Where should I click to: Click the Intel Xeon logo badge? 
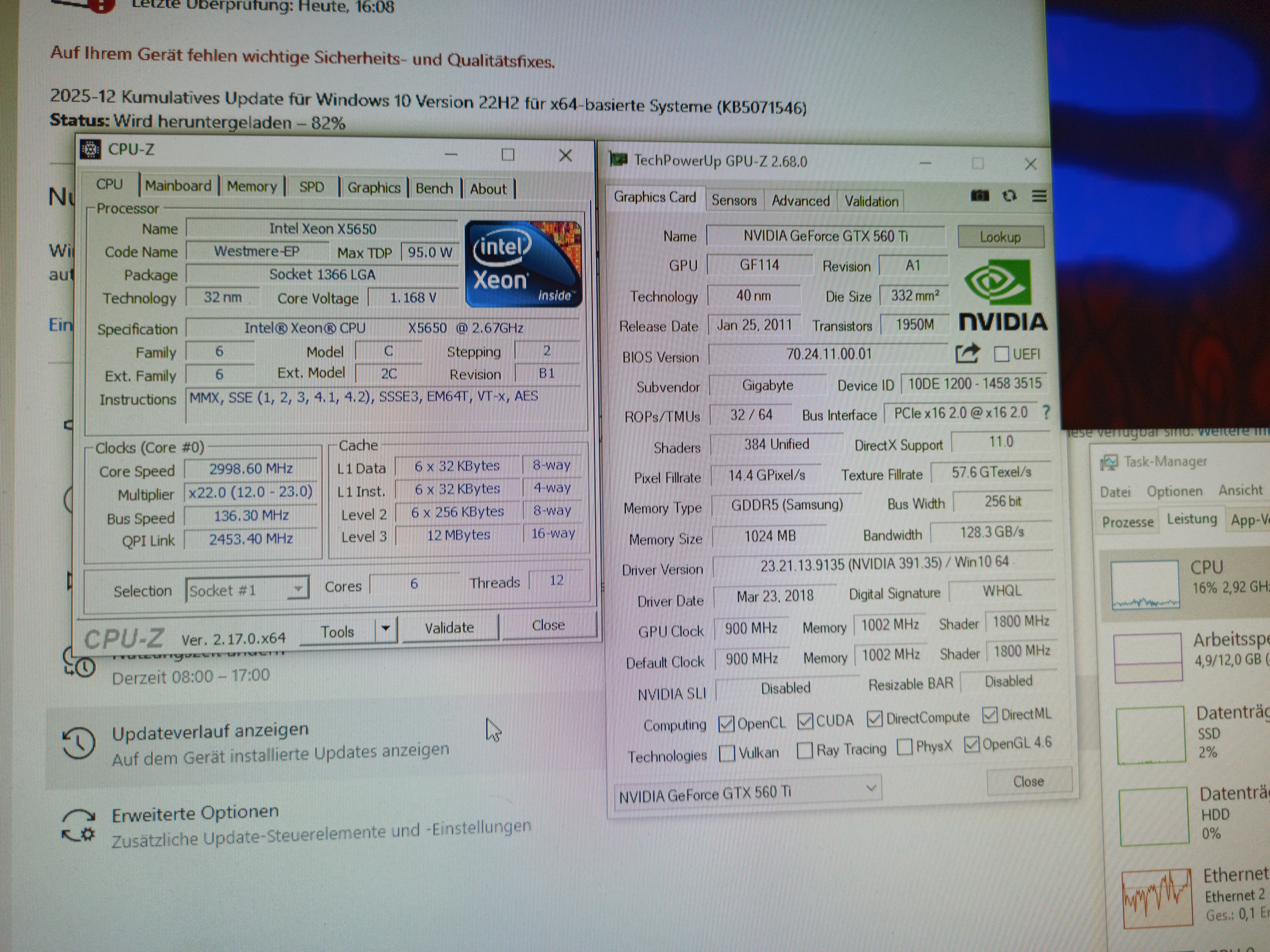point(523,264)
